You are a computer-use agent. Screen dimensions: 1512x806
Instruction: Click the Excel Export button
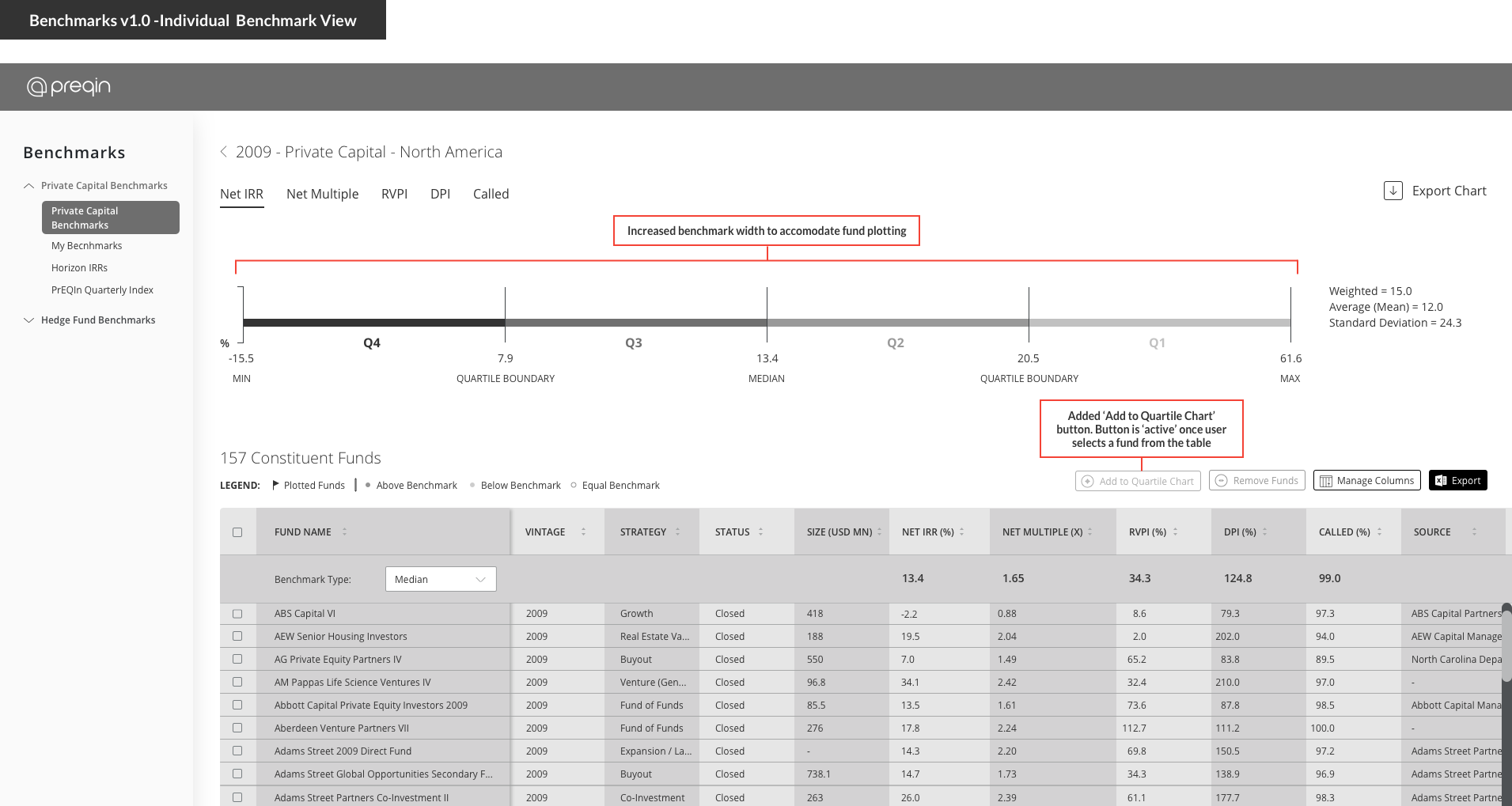coord(1457,480)
